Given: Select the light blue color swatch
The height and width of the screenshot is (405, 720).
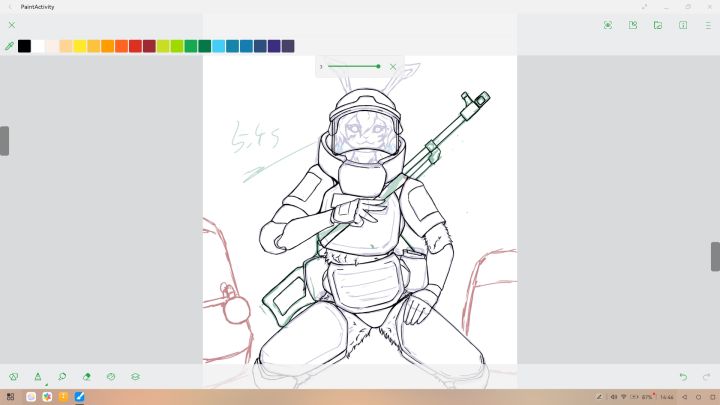Looking at the screenshot, I should click(x=219, y=46).
